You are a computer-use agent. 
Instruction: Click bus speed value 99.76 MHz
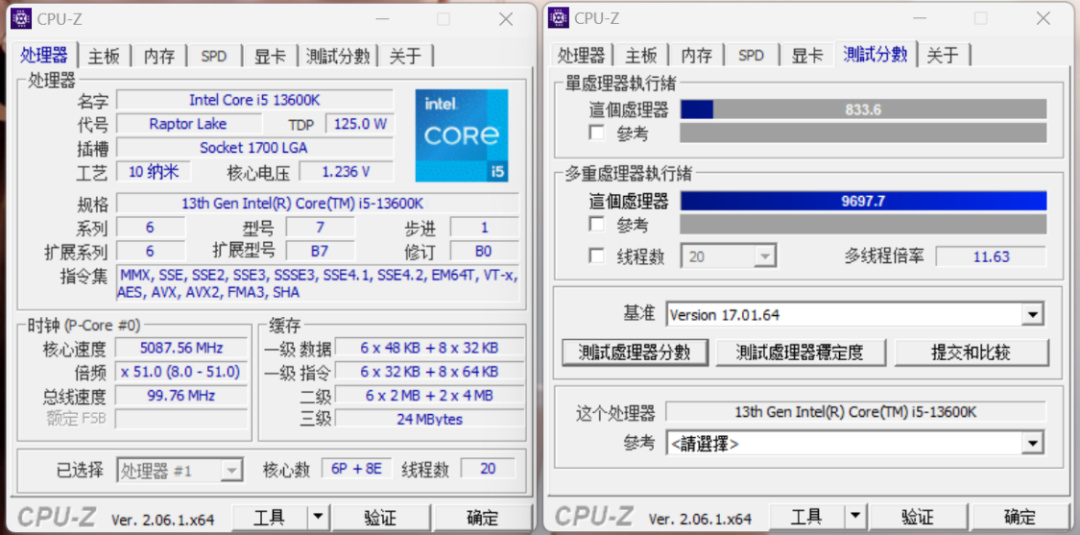coord(181,395)
